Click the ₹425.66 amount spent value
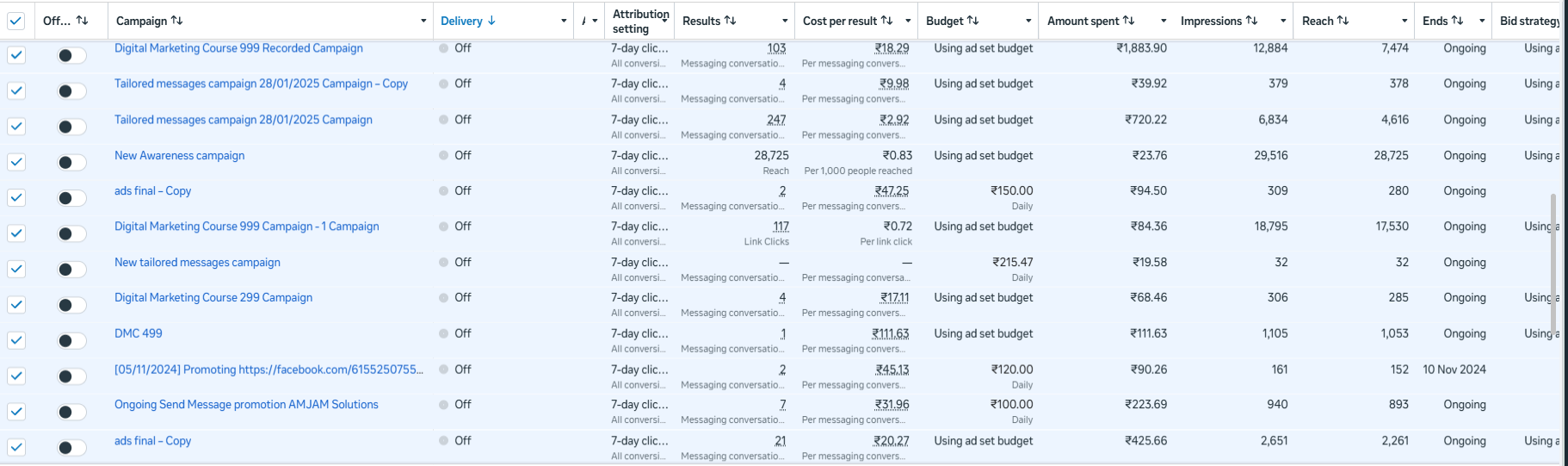This screenshot has height=466, width=1568. click(x=1145, y=441)
